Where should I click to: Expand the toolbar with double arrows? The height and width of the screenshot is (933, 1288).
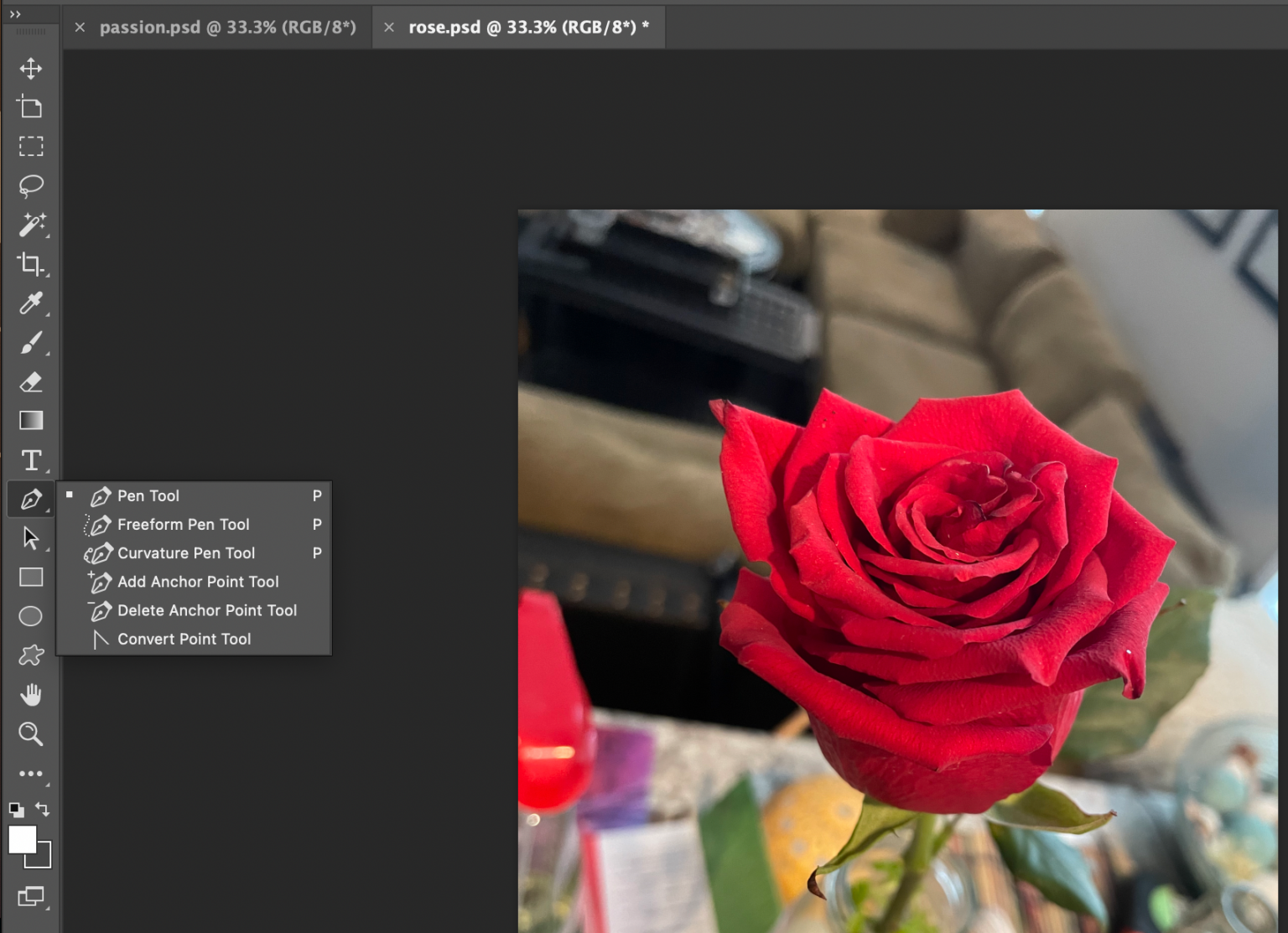[x=15, y=14]
